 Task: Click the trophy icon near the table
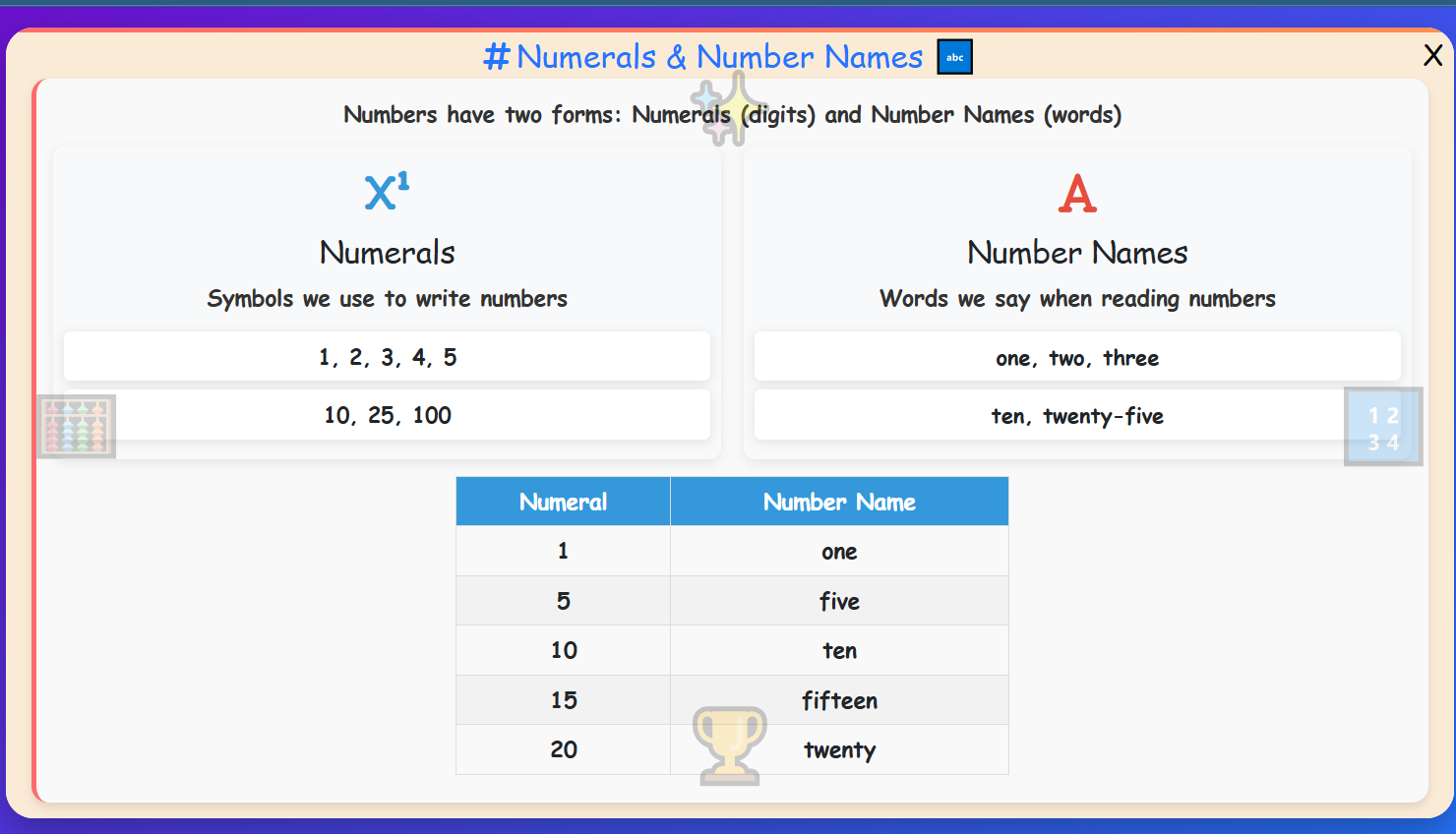point(728,745)
